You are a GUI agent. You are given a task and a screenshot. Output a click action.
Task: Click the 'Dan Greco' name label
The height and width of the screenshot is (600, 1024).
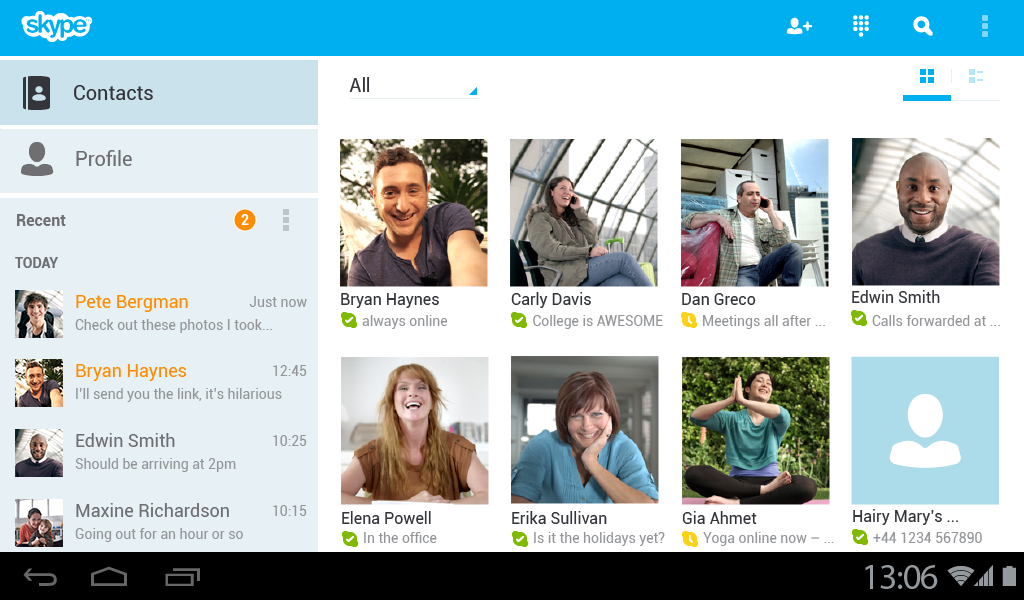pos(718,299)
